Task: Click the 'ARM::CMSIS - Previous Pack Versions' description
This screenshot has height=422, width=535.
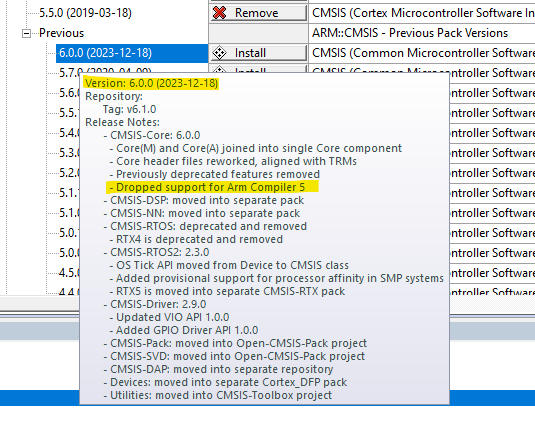Action: (x=410, y=33)
